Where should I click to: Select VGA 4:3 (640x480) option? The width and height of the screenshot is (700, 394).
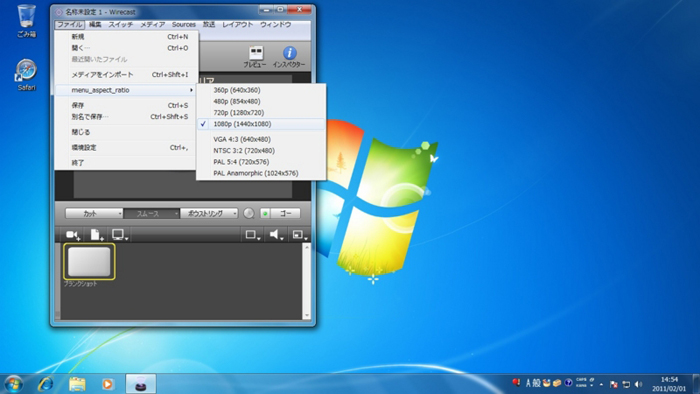tap(261, 139)
